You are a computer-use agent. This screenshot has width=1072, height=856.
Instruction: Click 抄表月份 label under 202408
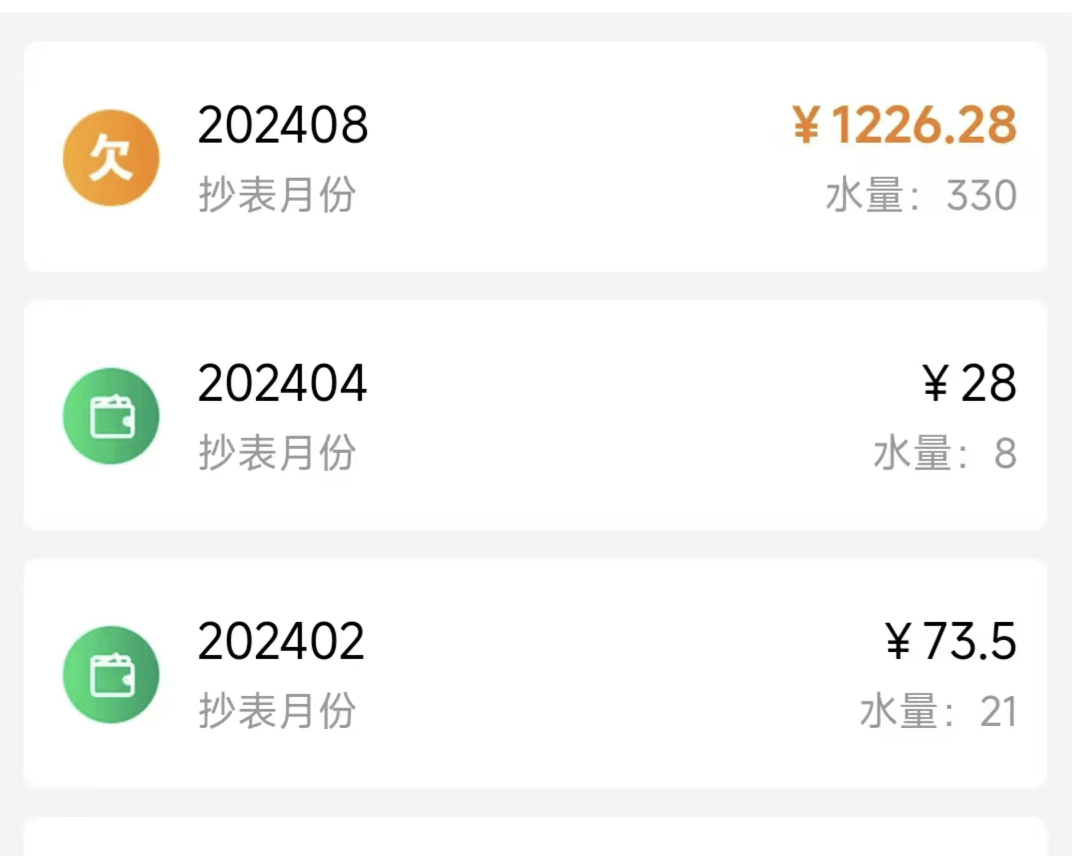click(x=277, y=194)
